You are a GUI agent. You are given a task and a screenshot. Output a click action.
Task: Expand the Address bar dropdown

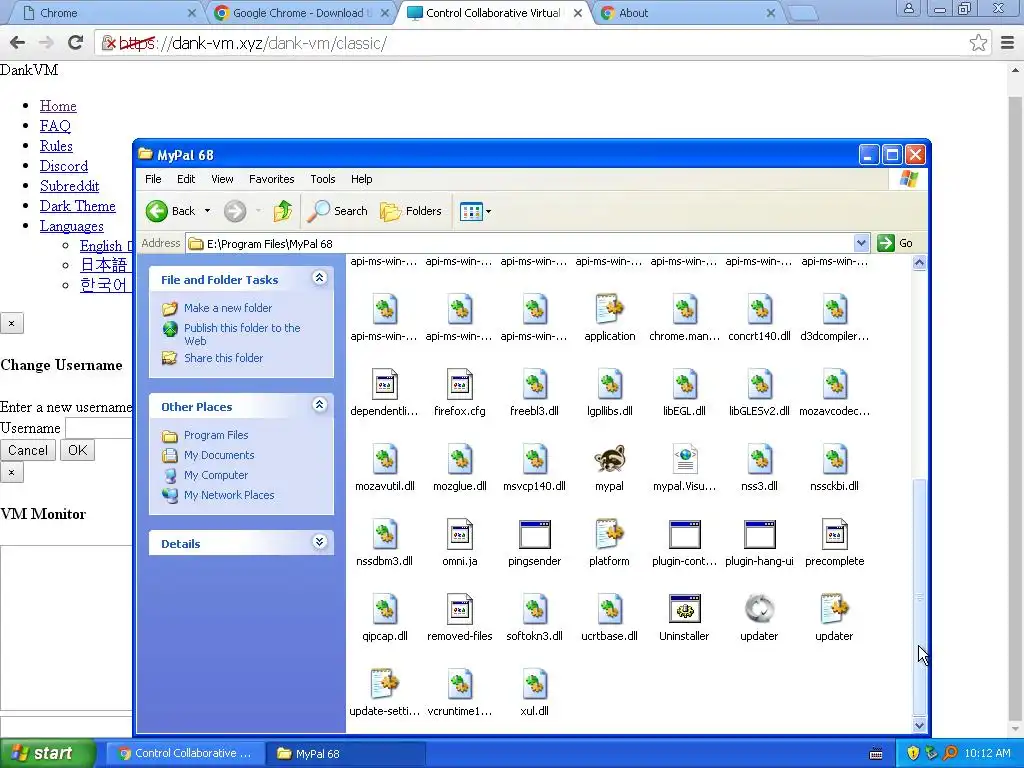tap(861, 243)
